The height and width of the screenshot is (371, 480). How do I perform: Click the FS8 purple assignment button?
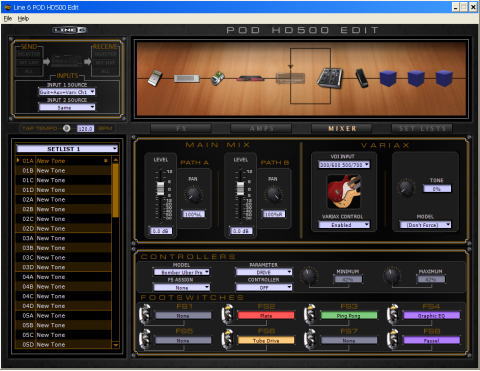click(x=431, y=340)
